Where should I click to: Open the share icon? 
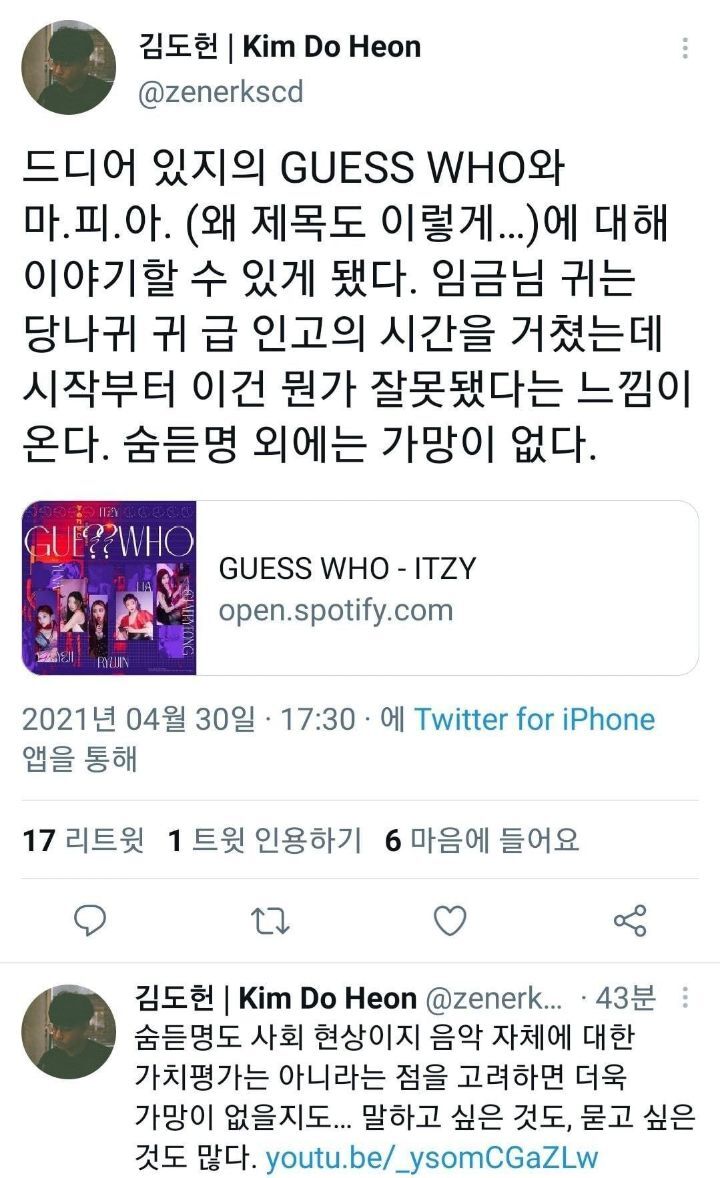[630, 920]
